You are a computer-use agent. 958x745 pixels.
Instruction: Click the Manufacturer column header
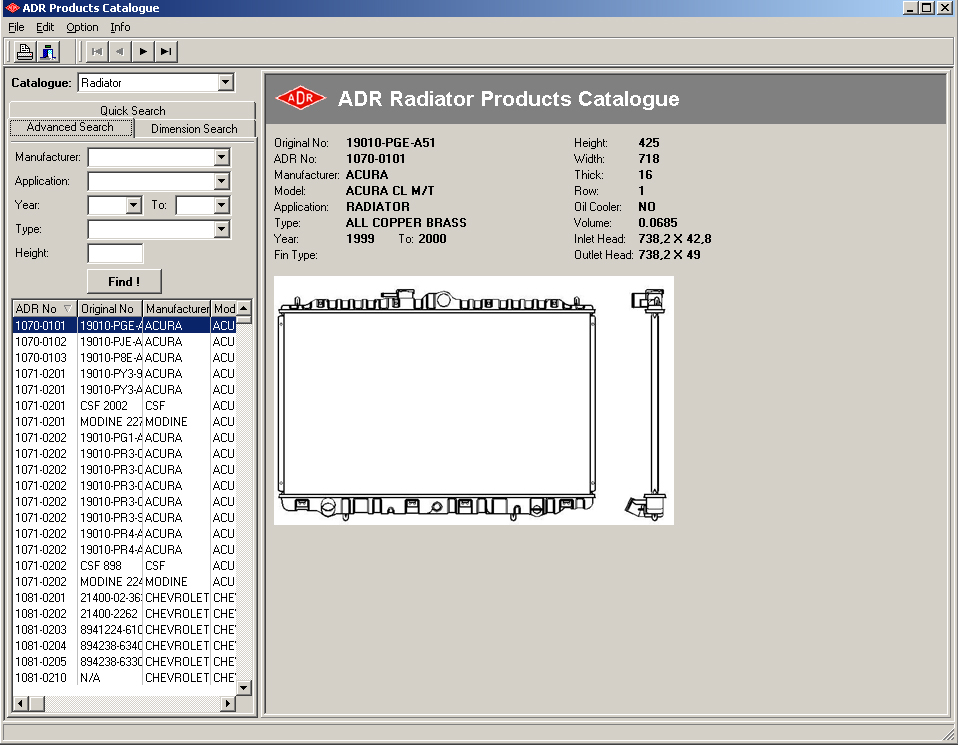coord(177,309)
